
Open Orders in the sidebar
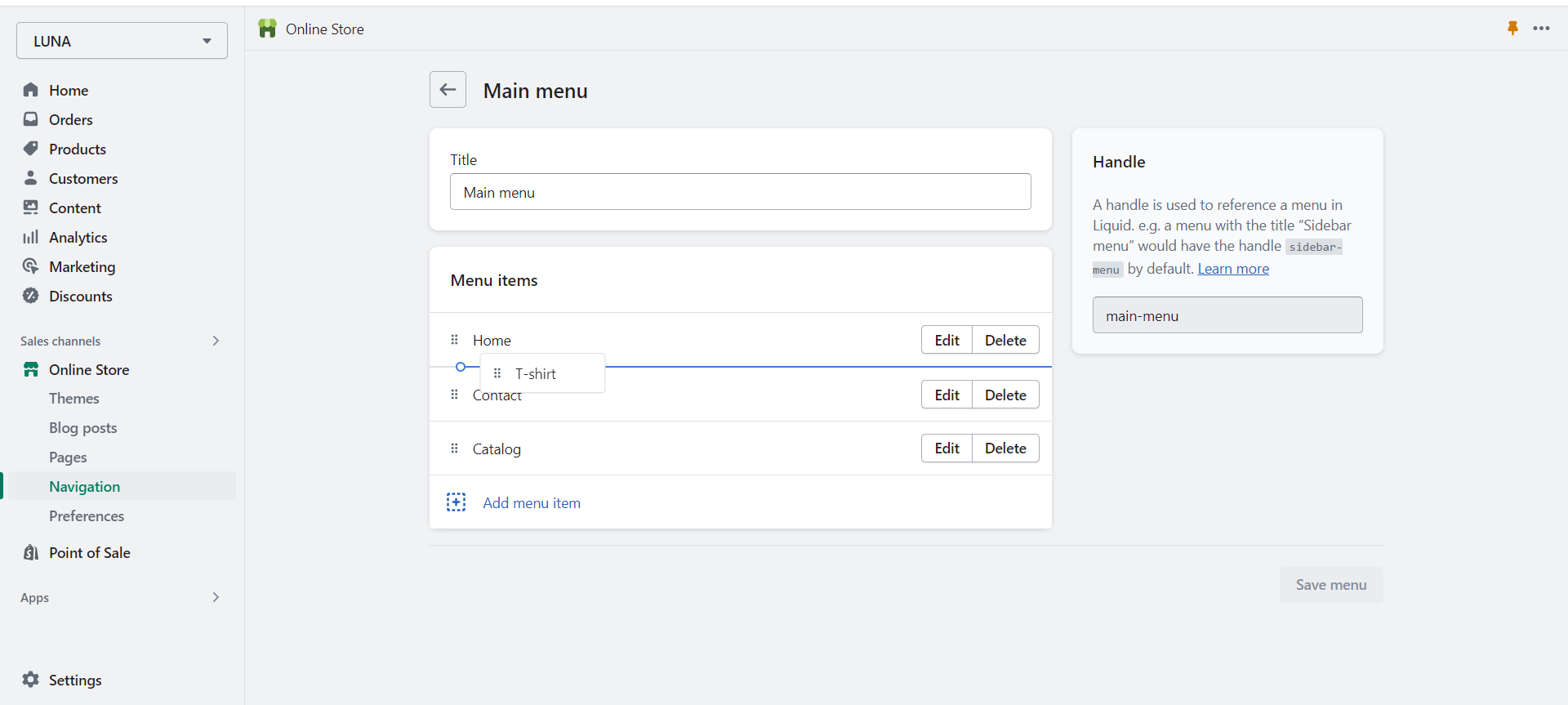click(x=71, y=119)
